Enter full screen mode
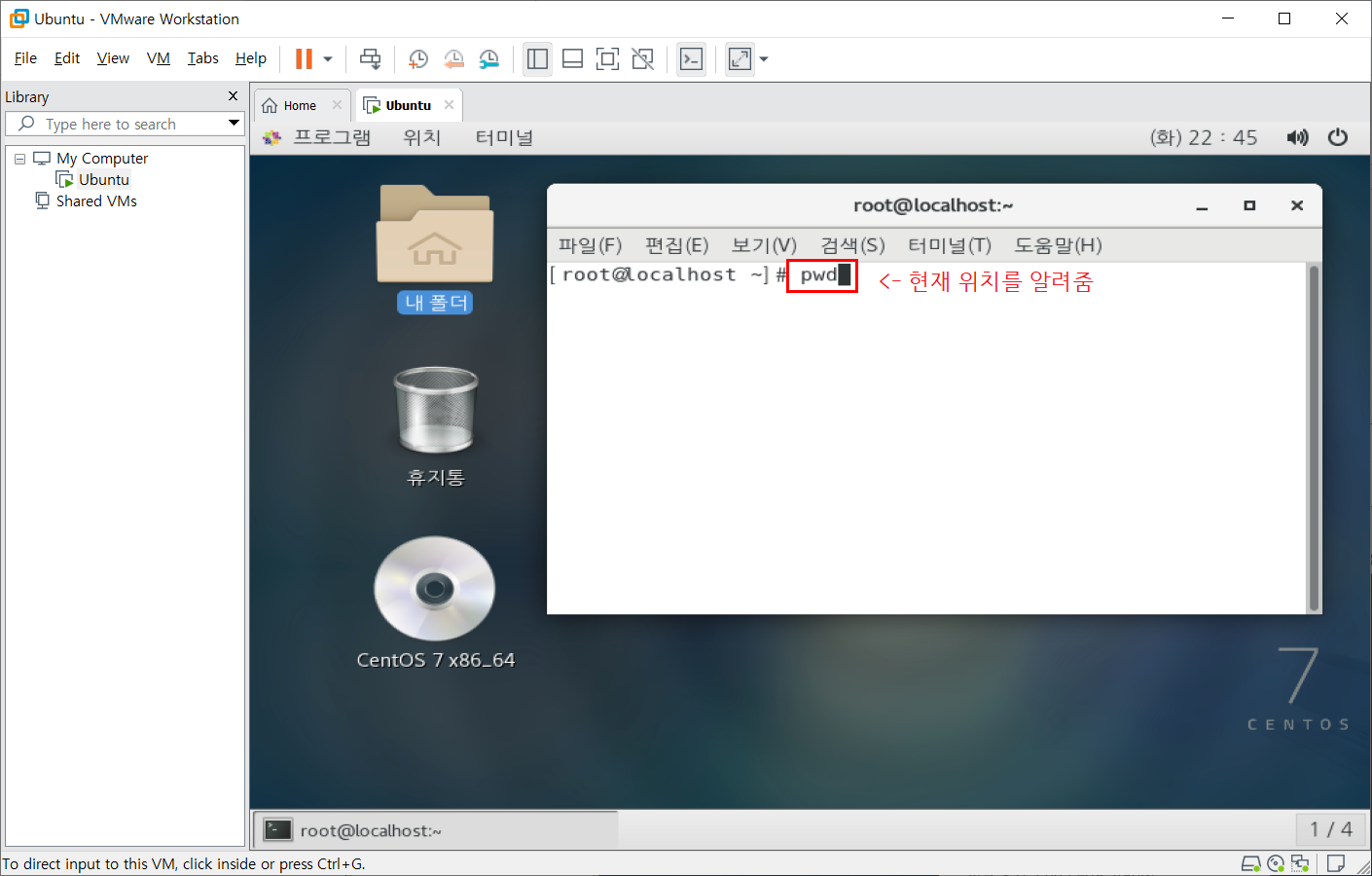The width and height of the screenshot is (1372, 876). coord(608,59)
